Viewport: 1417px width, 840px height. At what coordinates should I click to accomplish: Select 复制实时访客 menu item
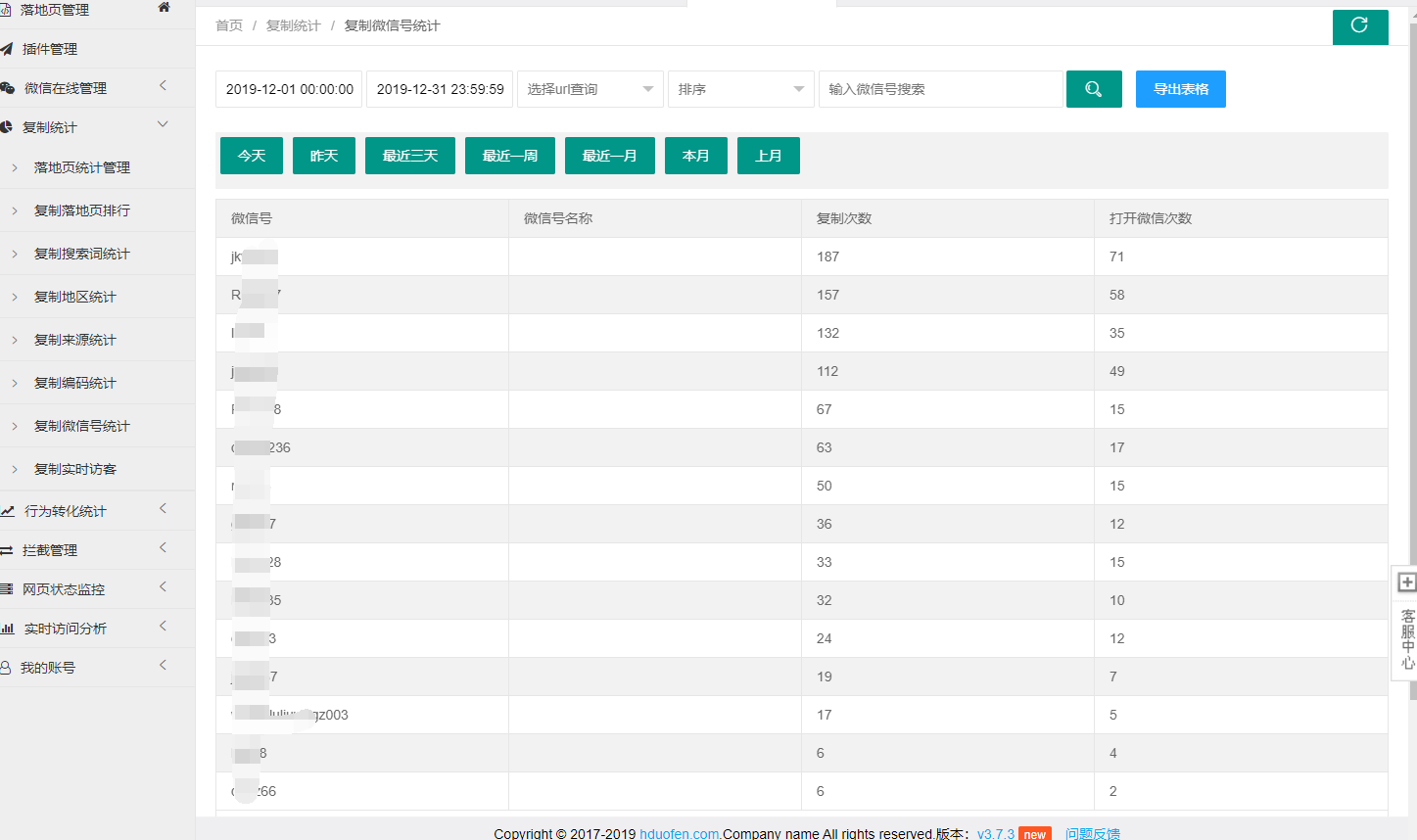pyautogui.click(x=75, y=469)
